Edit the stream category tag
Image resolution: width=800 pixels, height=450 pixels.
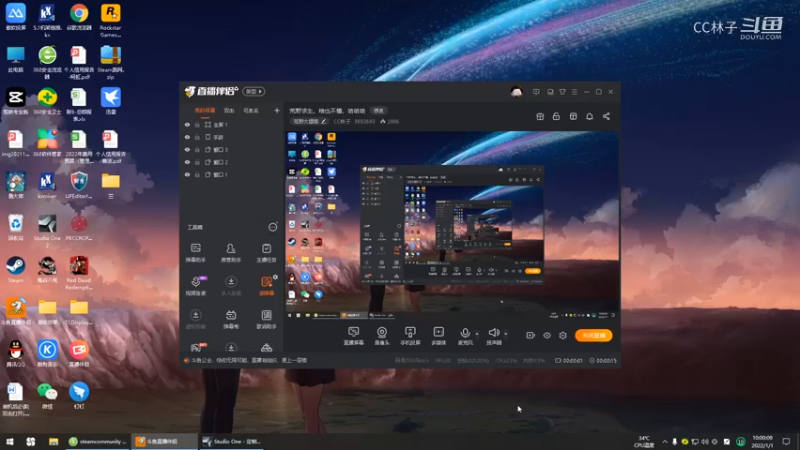tap(310, 121)
